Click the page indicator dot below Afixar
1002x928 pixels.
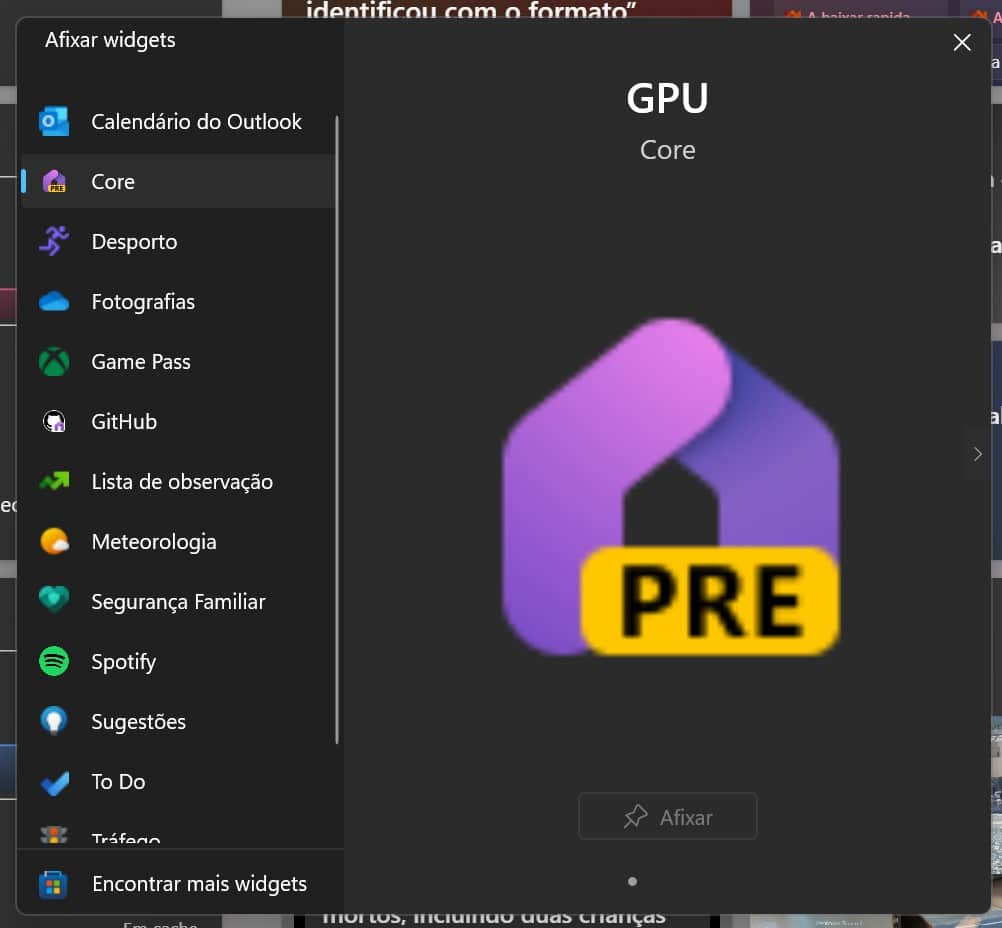click(x=632, y=881)
